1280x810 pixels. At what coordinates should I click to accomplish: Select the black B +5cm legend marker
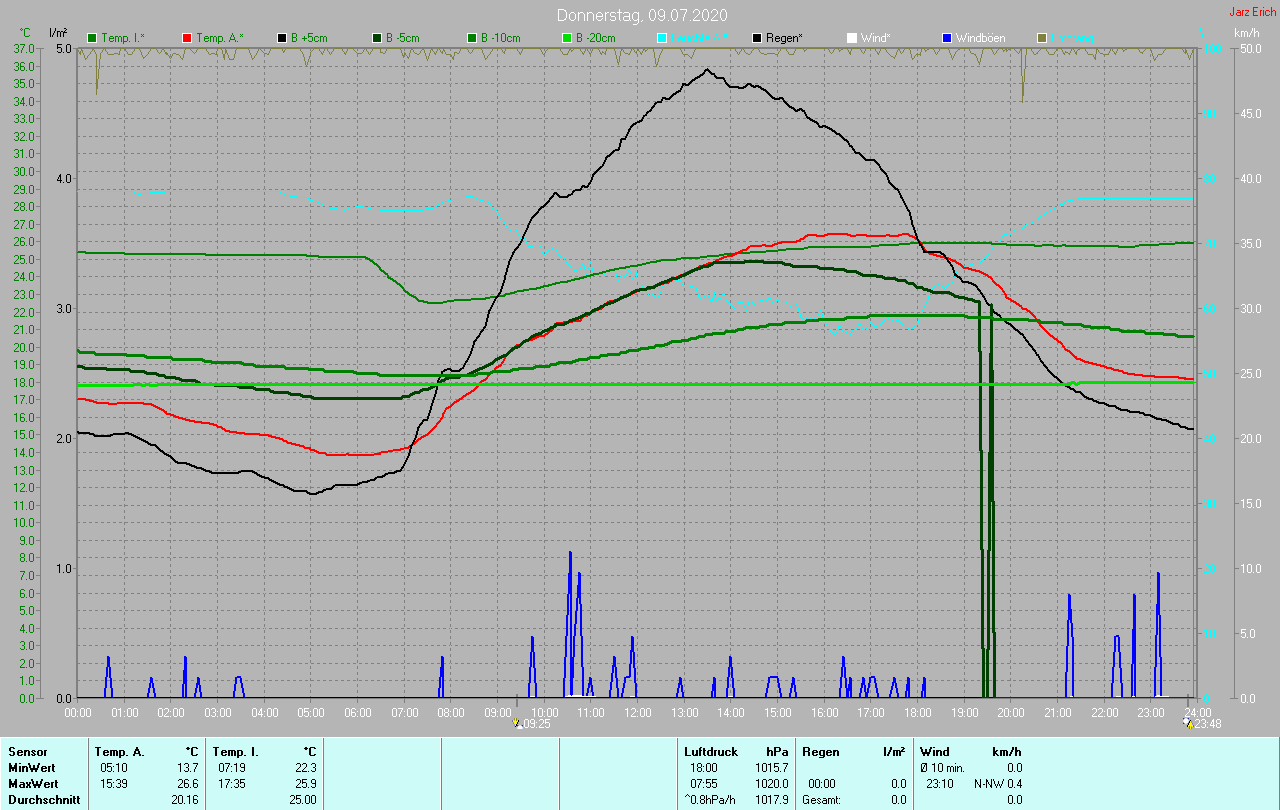coord(283,38)
